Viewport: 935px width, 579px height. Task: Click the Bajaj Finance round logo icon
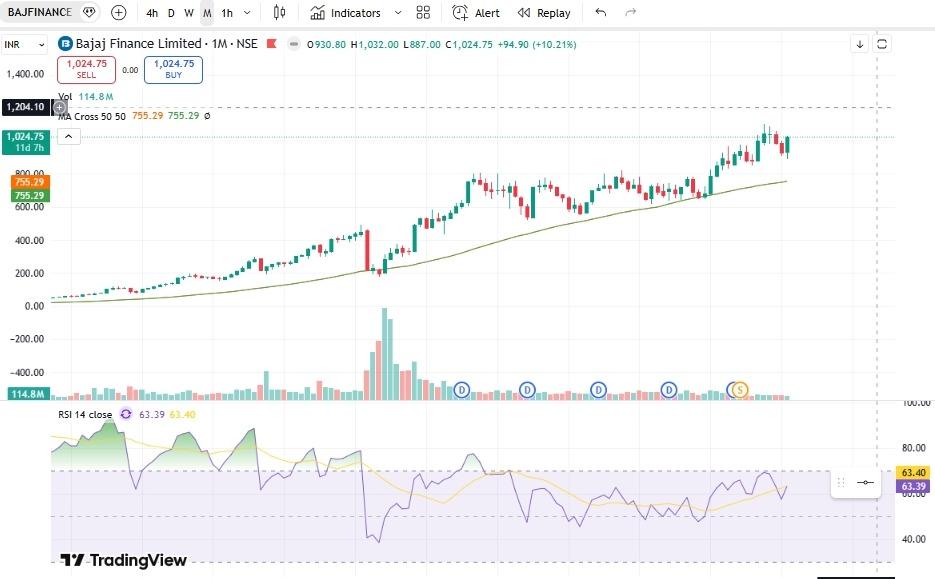click(65, 44)
